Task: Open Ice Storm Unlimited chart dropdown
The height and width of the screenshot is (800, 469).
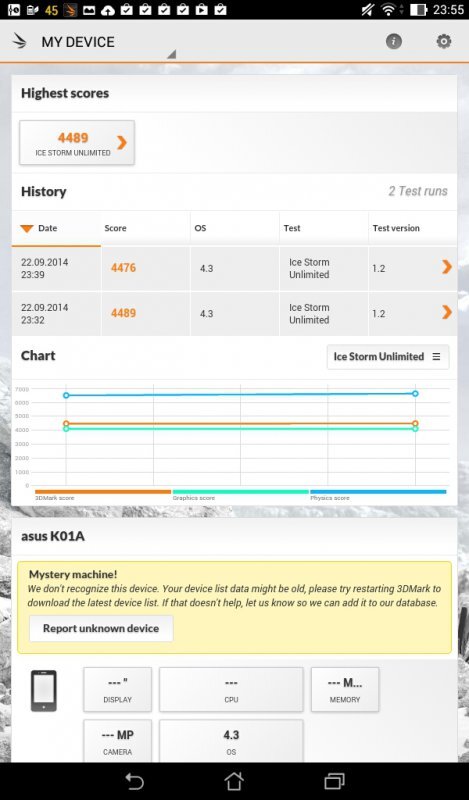Action: 388,357
